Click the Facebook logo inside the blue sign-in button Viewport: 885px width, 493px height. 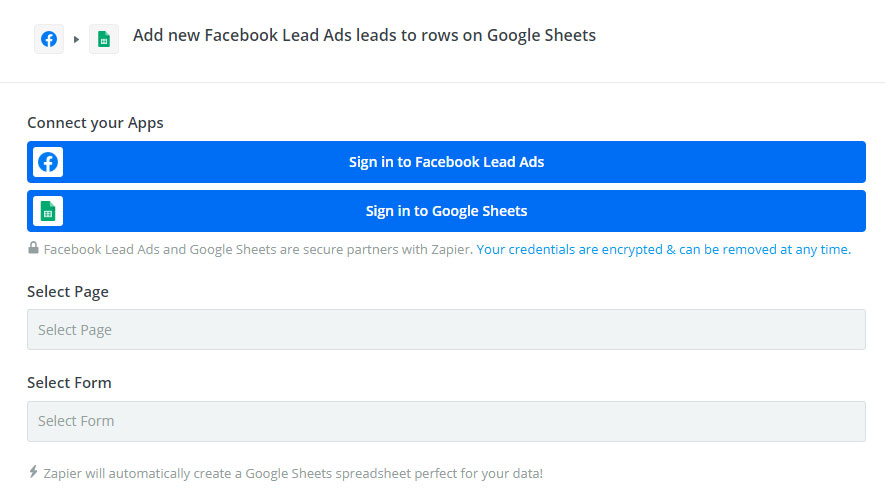(48, 162)
